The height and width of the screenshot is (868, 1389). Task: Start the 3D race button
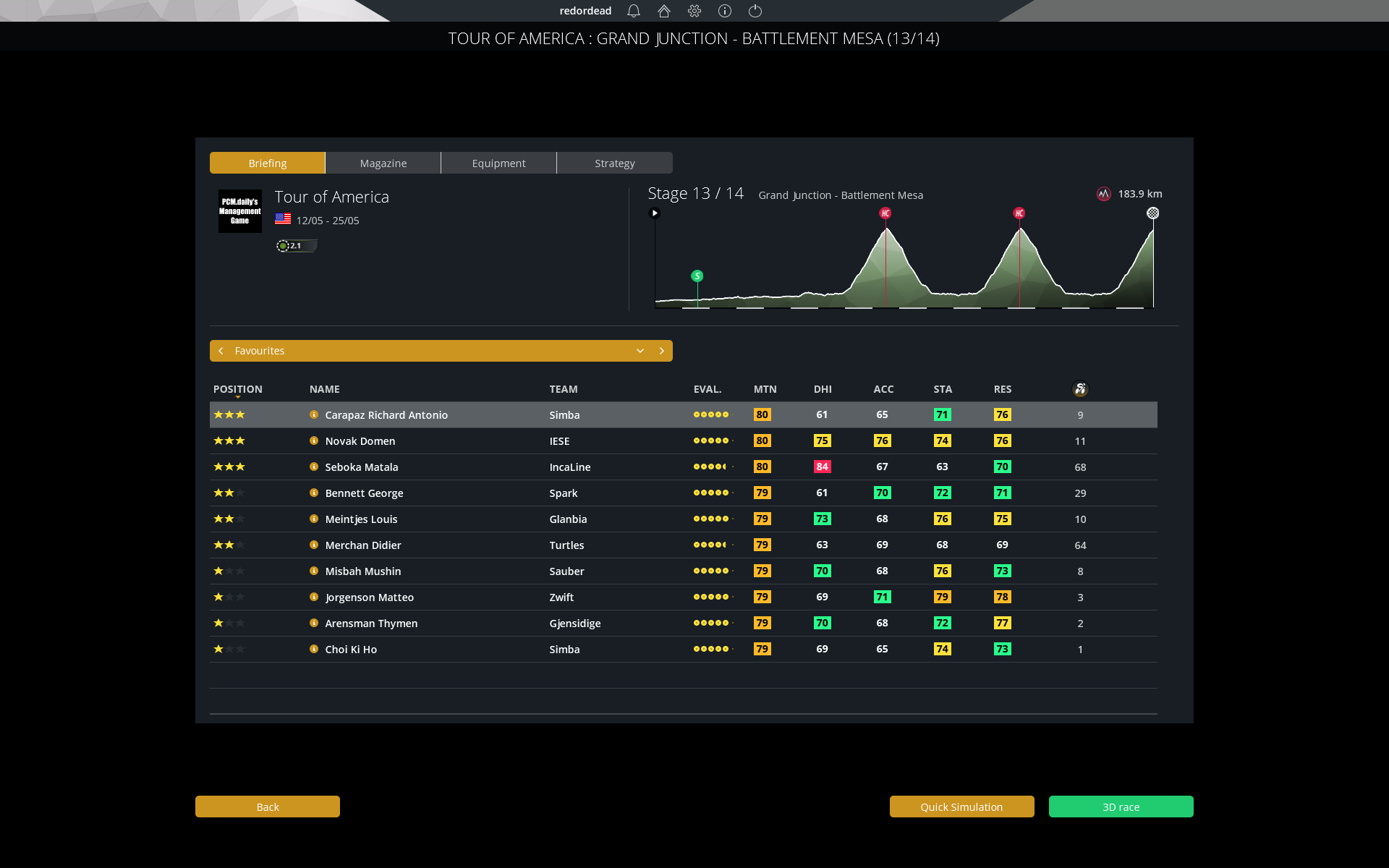pyautogui.click(x=1121, y=807)
